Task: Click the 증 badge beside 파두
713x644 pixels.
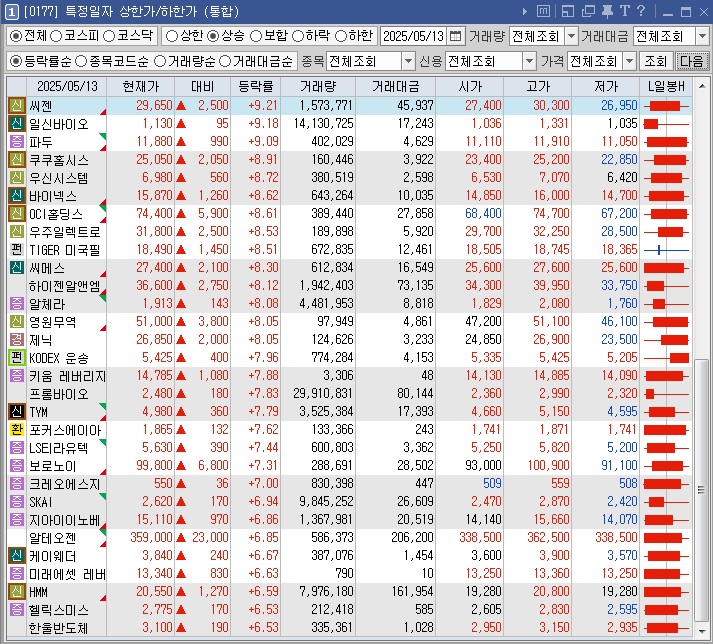Action: (x=16, y=142)
